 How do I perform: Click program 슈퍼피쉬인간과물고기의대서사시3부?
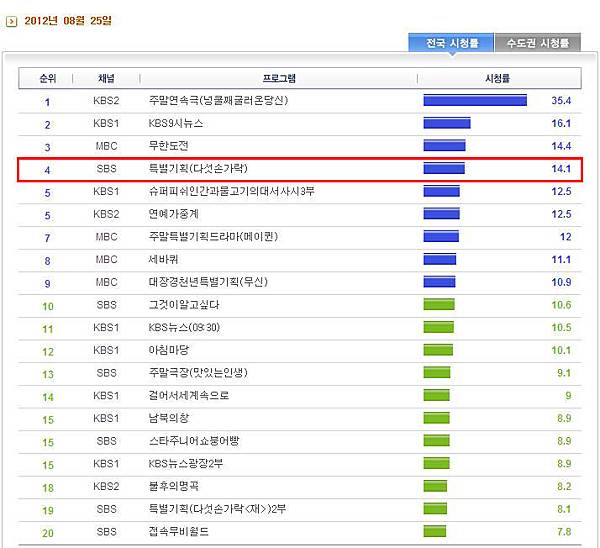(x=232, y=191)
